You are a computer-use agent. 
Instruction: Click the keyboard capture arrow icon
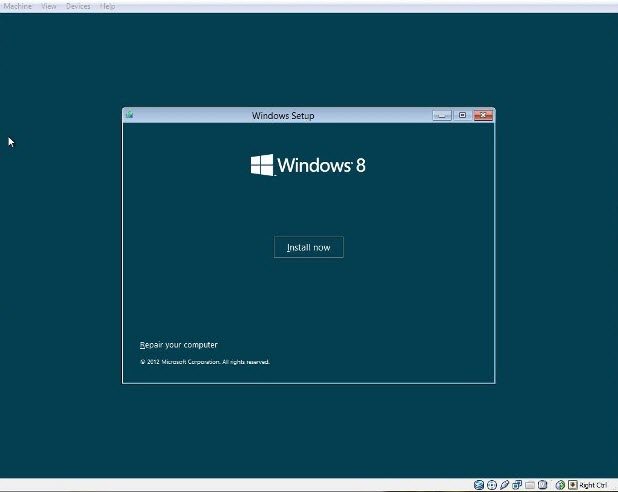573,485
